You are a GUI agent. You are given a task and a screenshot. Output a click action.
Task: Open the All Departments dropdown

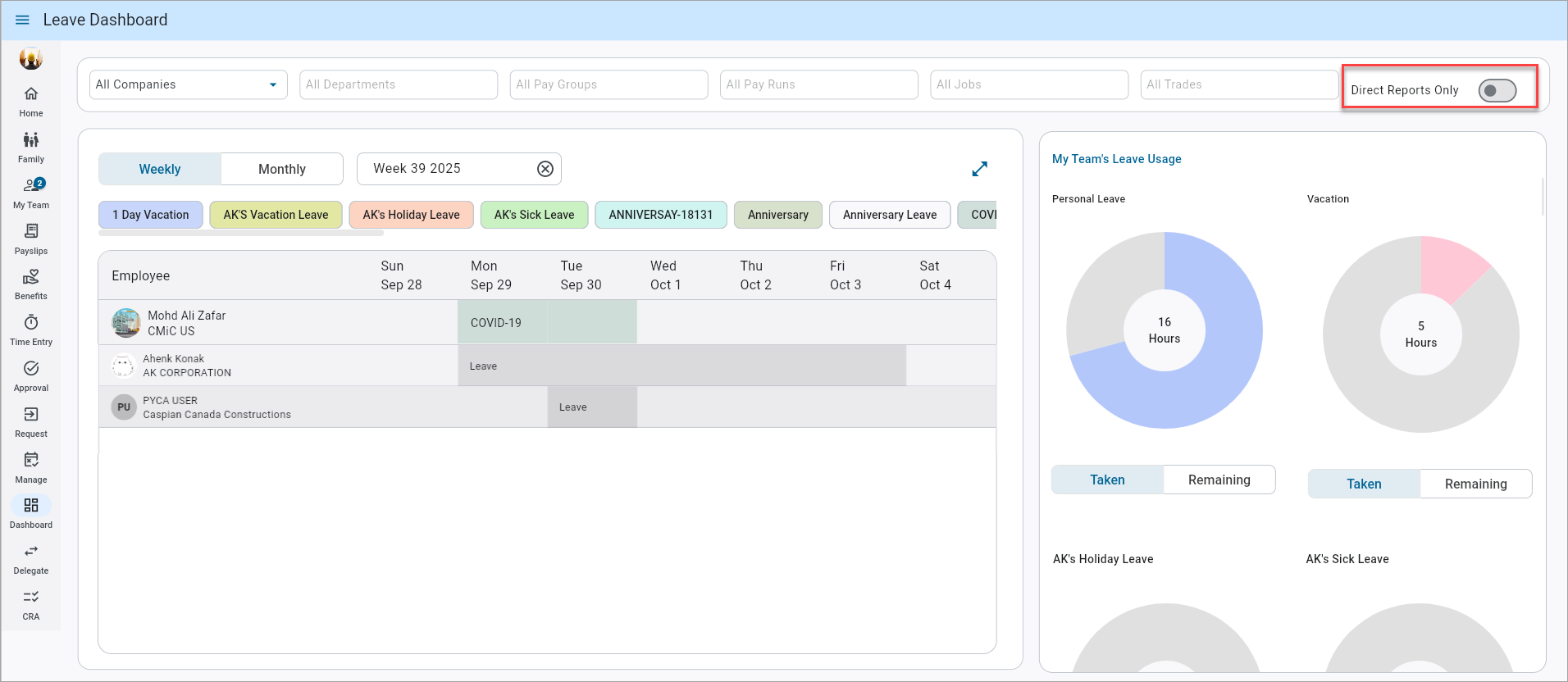pos(398,84)
